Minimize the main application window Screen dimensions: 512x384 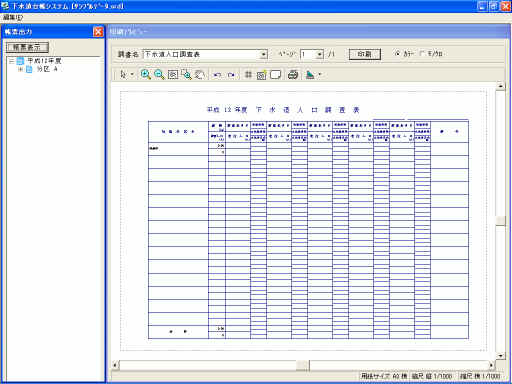tap(482, 6)
